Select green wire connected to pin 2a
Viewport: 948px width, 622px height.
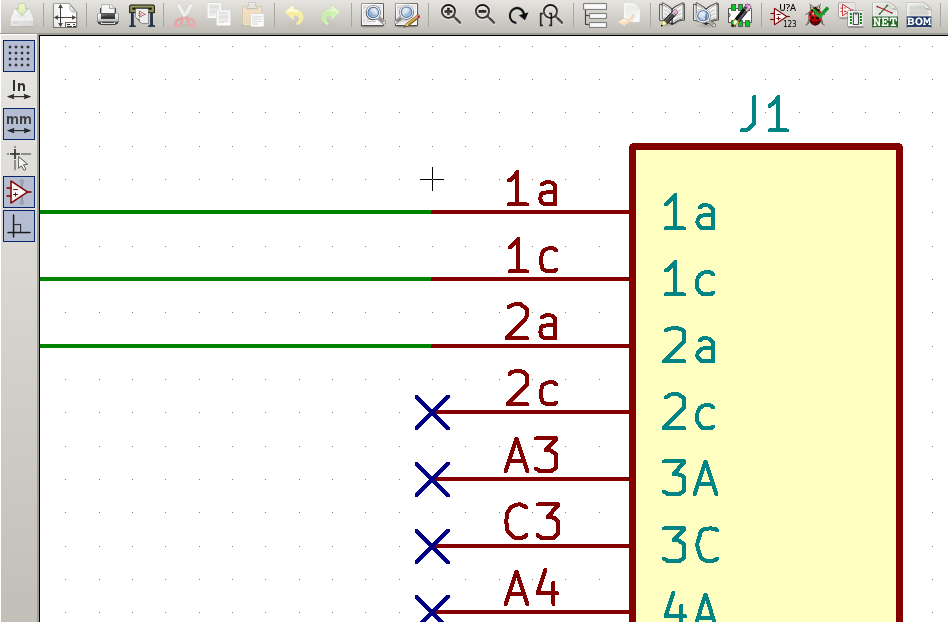click(235, 346)
